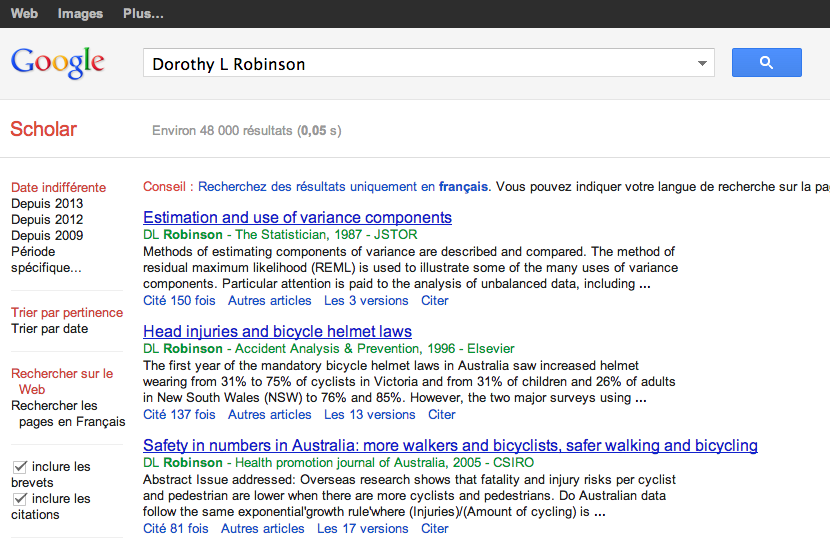The width and height of the screenshot is (830, 543).
Task: Open 'Head injuries and bicycle helmet laws' result
Action: pos(277,331)
